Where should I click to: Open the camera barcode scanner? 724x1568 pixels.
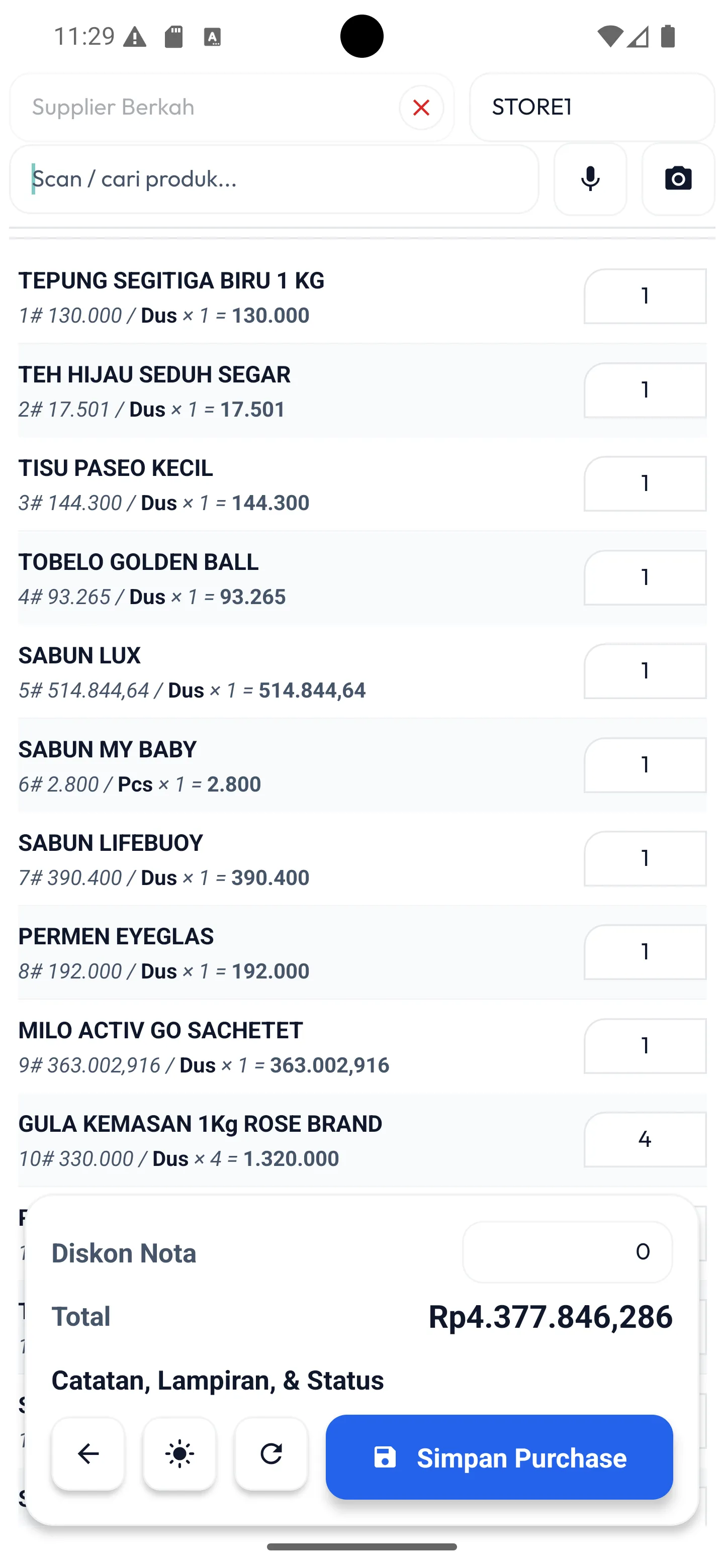tap(678, 179)
